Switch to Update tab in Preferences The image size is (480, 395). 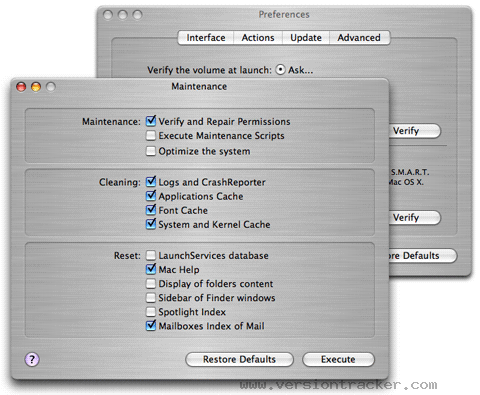click(x=306, y=38)
